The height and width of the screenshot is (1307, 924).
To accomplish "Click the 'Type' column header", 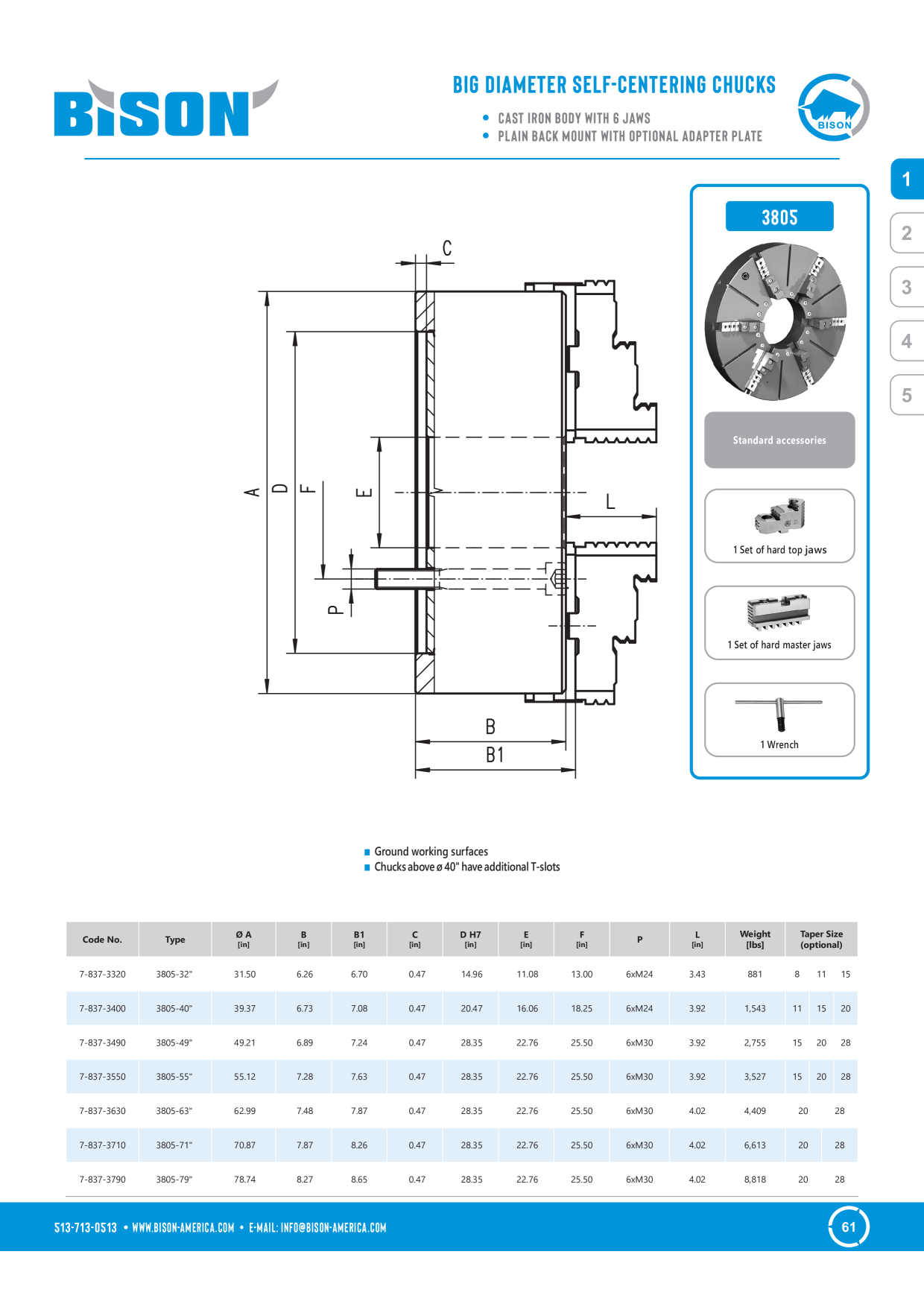I will click(175, 940).
